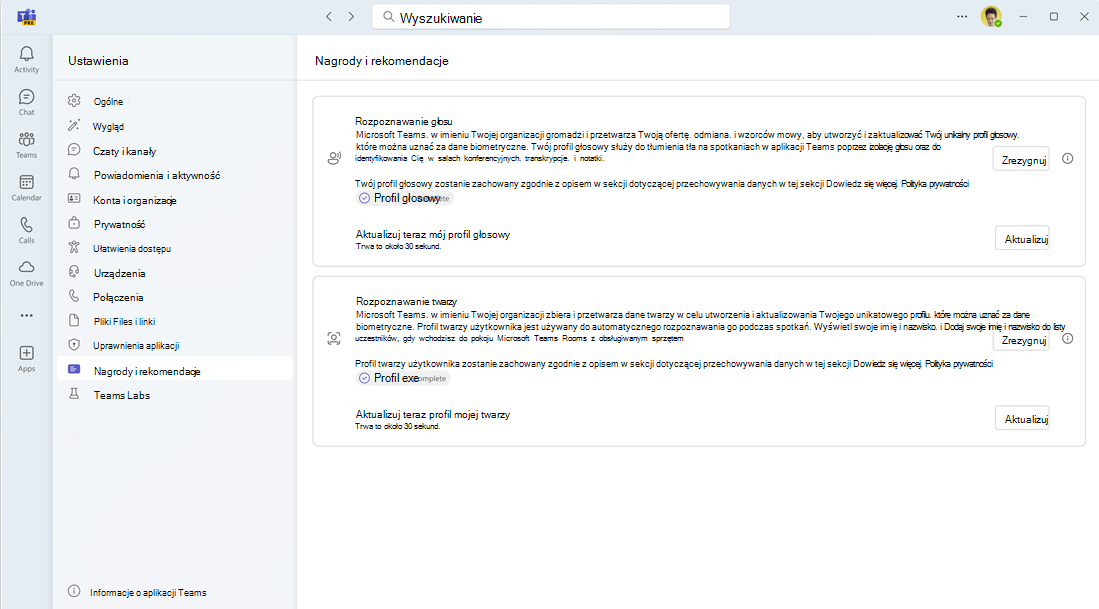This screenshot has height=609, width=1099.
Task: Open the Chat icon in sidebar
Action: (x=27, y=97)
